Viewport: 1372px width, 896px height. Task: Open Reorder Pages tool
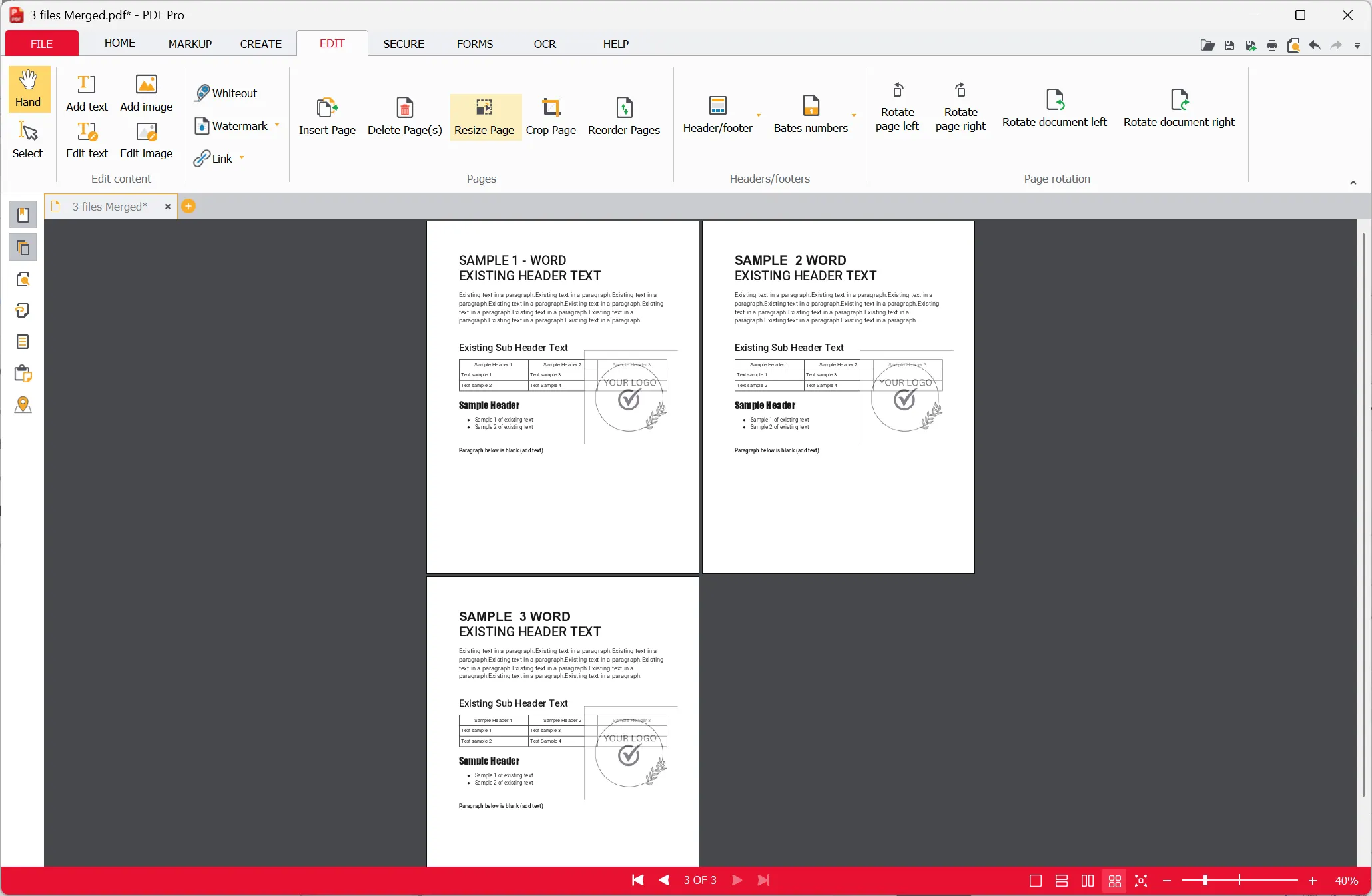tap(624, 116)
